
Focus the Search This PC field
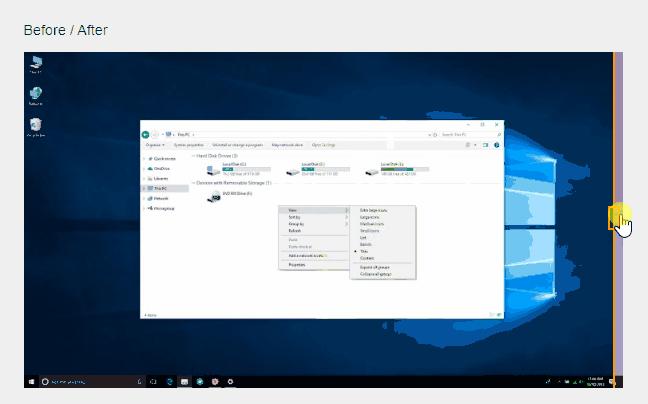(x=468, y=135)
